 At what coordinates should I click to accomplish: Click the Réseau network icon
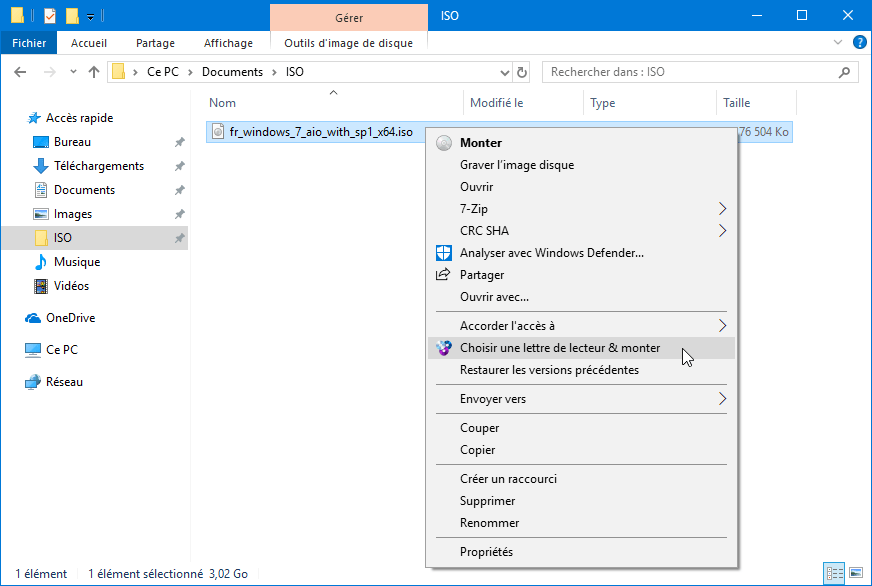[33, 382]
